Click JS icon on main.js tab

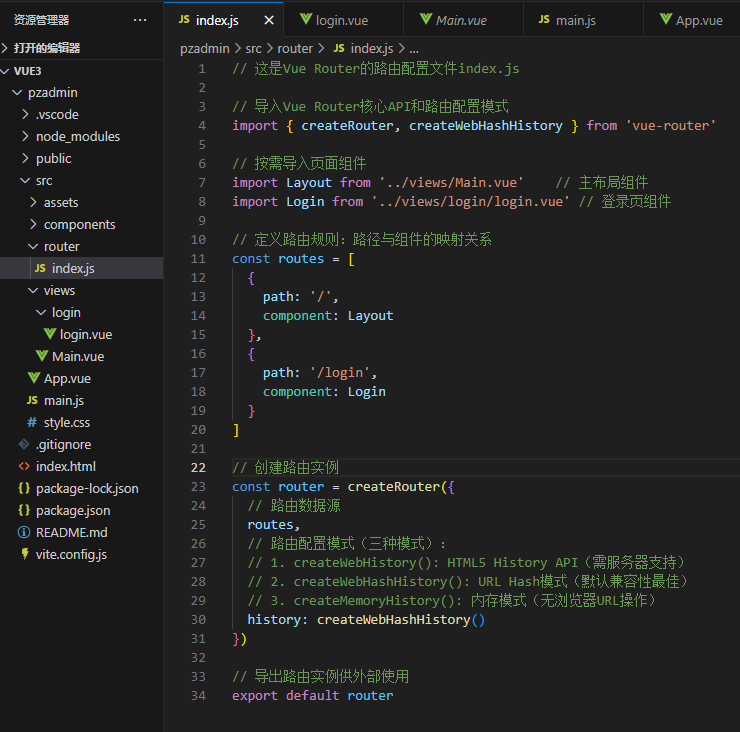pyautogui.click(x=544, y=19)
